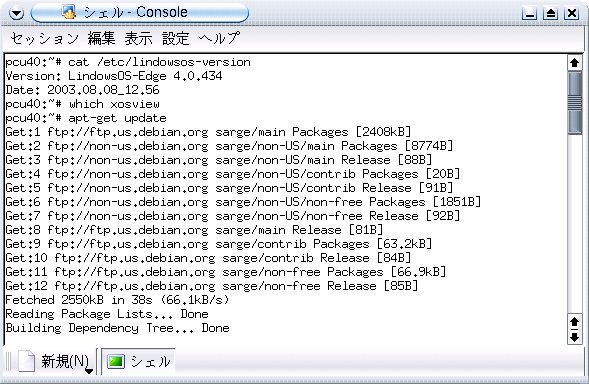Click the 'Get:2' non-US/main Packages line
Viewport: 589px width, 384px height.
coord(230,146)
